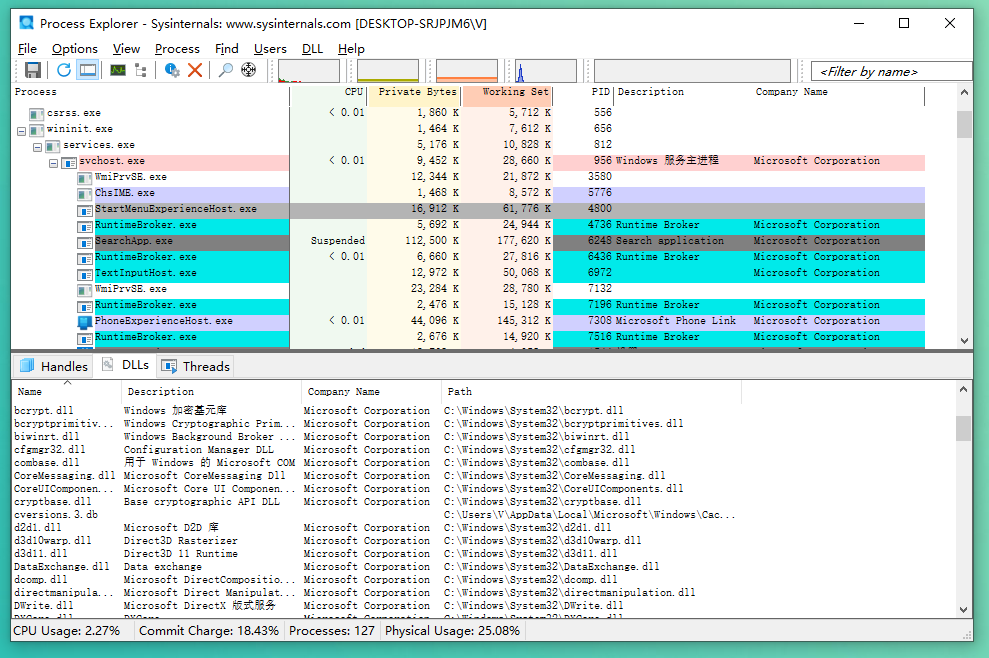The height and width of the screenshot is (658, 989).
Task: Open the DLL menu
Action: 312,49
